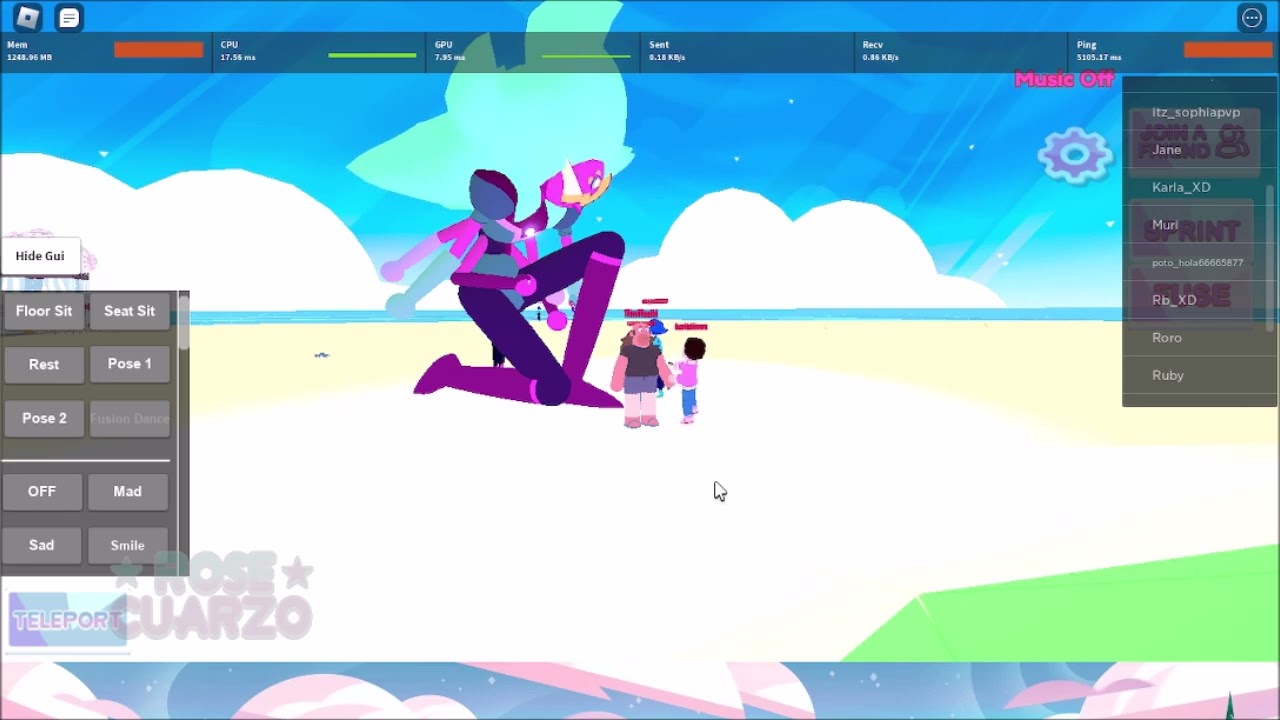Click the Fusion Dance button
The image size is (1280, 720).
pos(129,418)
